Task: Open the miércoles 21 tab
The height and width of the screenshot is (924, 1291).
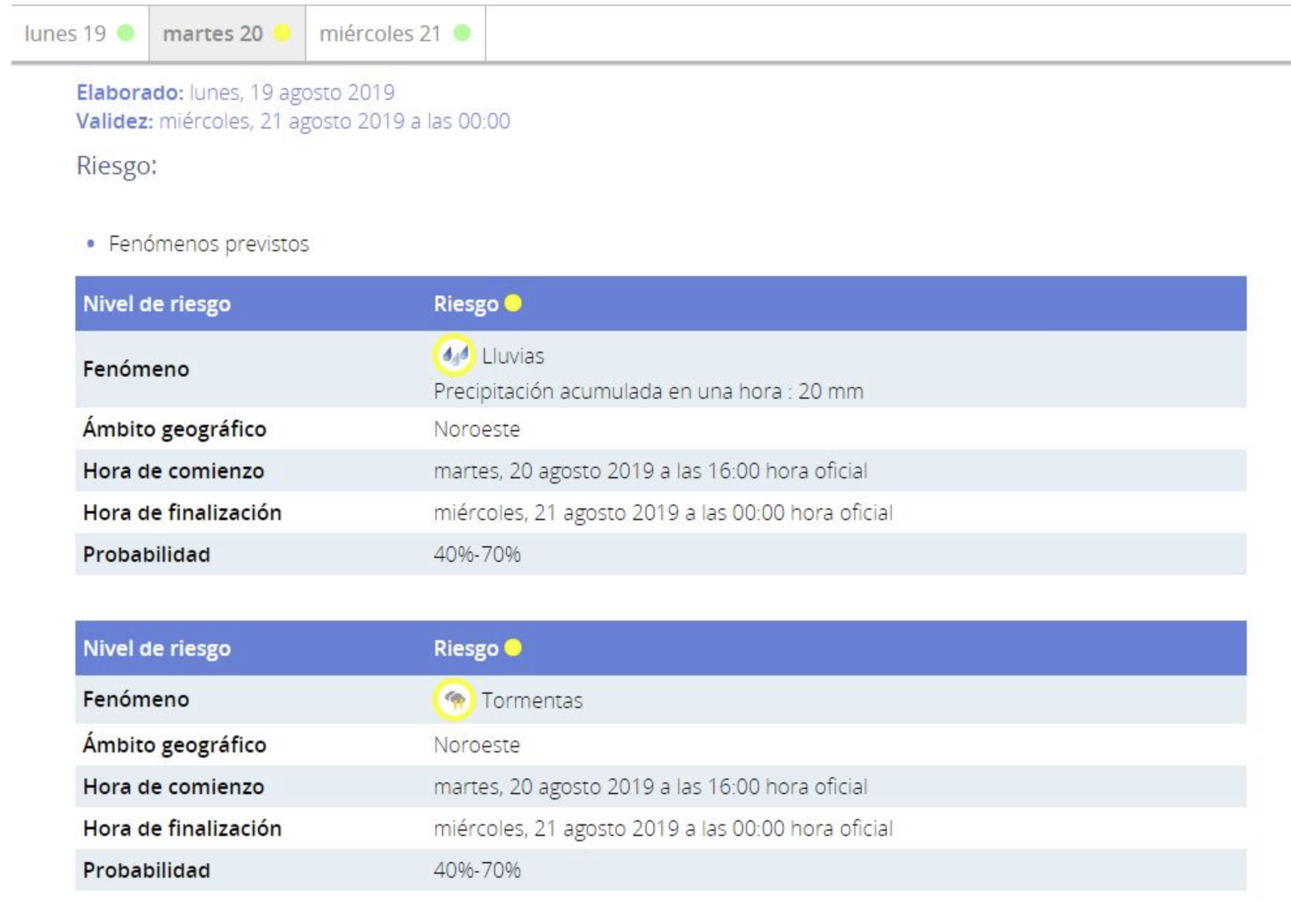Action: click(x=380, y=33)
